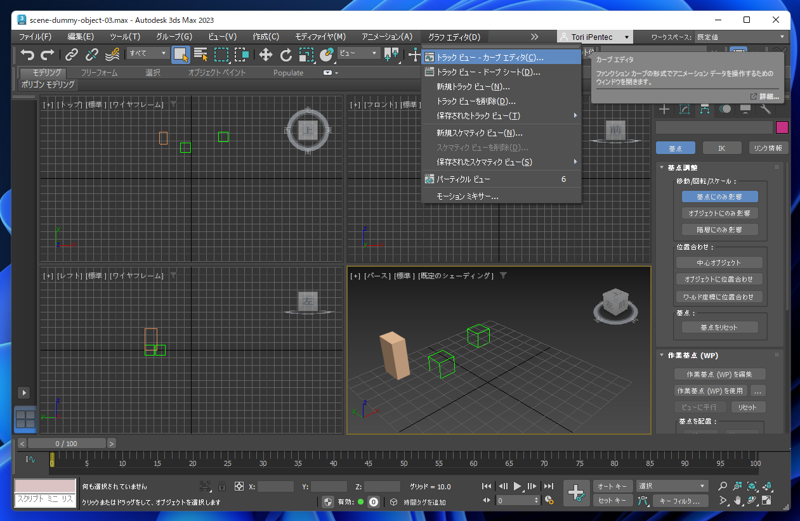Choose '新規スケマティク ビュー' menu item
Screen dimensions: 800x521
502,133
